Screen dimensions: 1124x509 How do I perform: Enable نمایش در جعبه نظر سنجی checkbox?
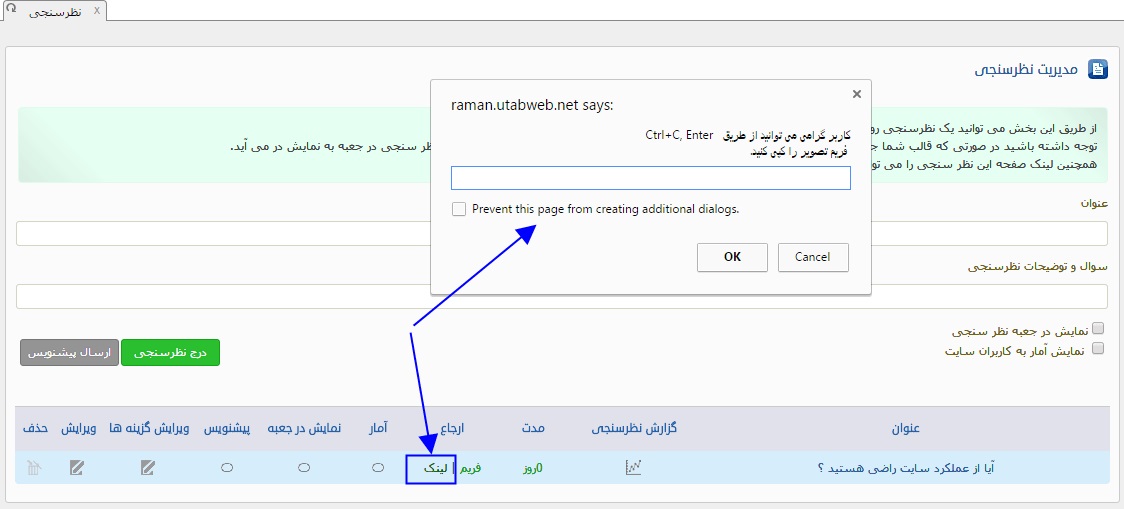[x=1098, y=329]
